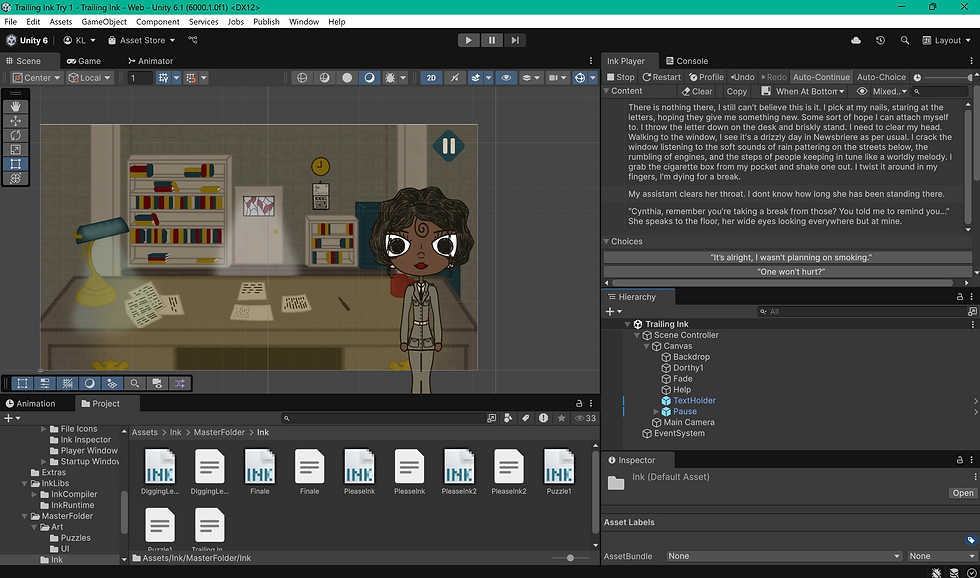Image resolution: width=980 pixels, height=578 pixels.
Task: Open the Component menu
Action: [158, 22]
